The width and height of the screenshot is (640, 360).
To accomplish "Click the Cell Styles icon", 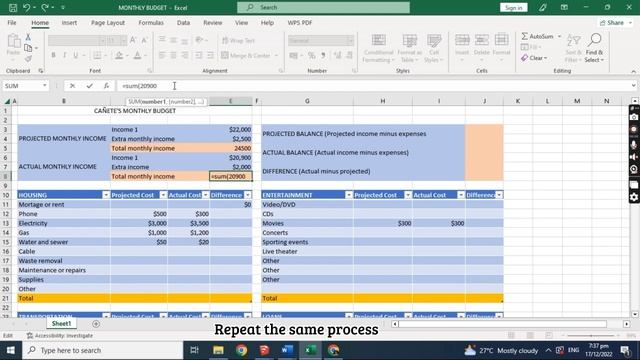I will 433,40.
